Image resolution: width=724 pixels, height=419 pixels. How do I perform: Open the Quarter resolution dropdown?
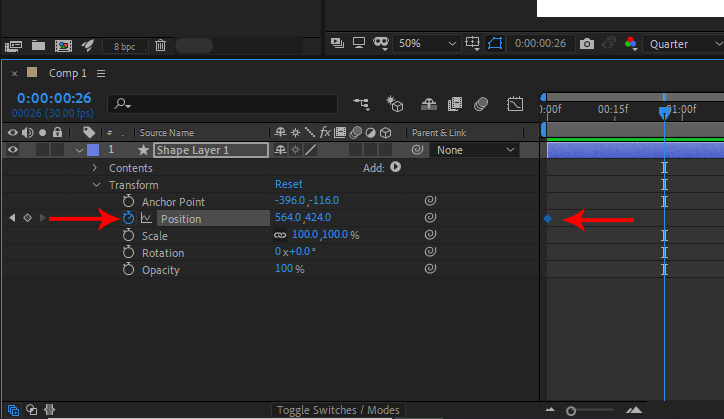point(684,44)
